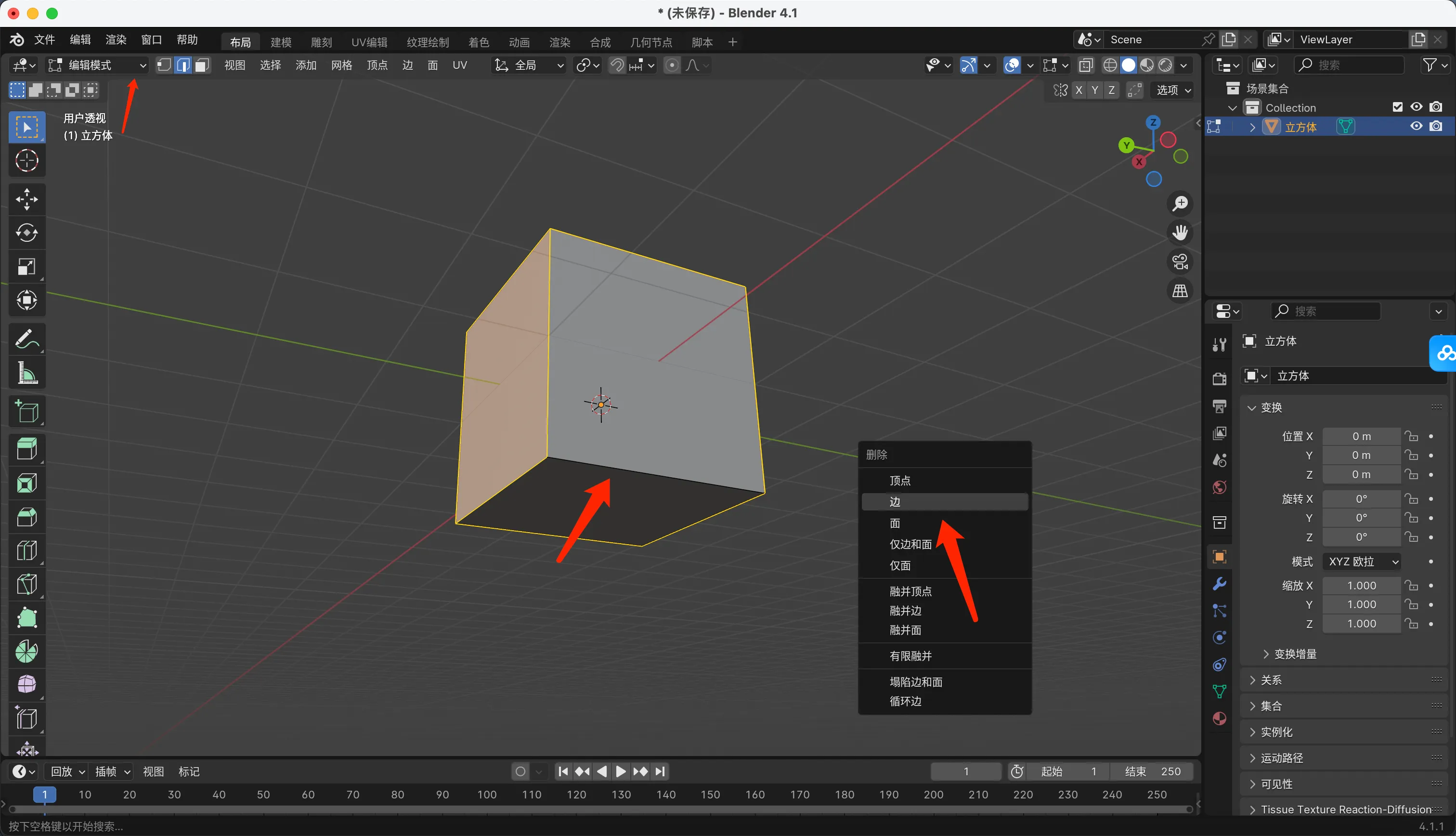The image size is (1456, 836).
Task: Activate the 3D Cursor tool
Action: tap(26, 161)
